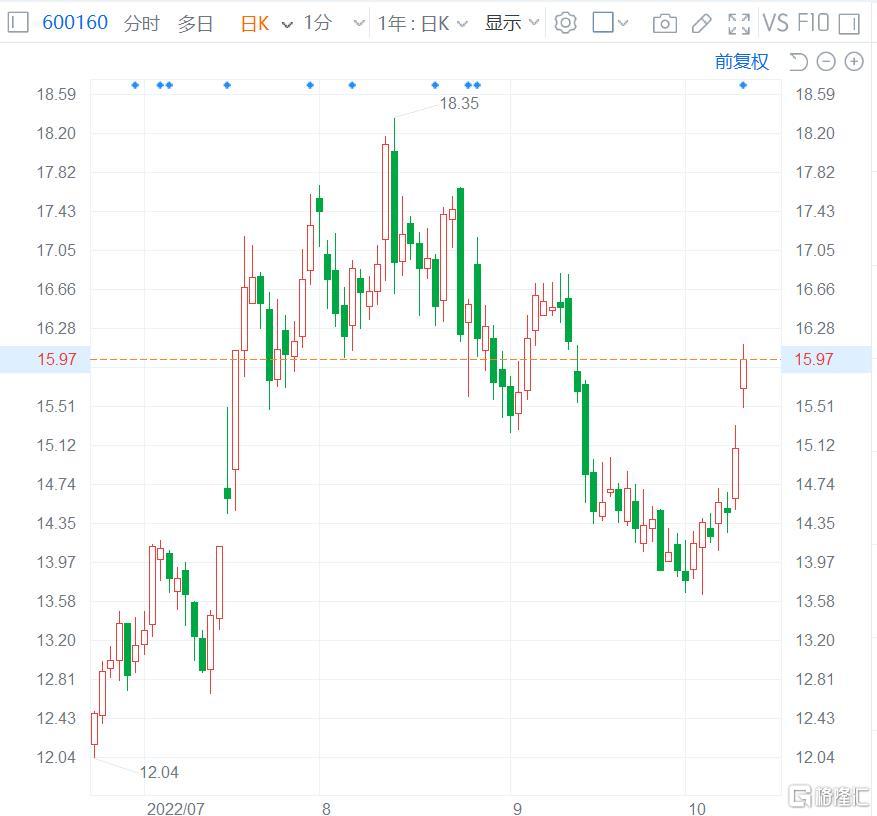Click the leftmost blue diamond event marker

point(135,85)
